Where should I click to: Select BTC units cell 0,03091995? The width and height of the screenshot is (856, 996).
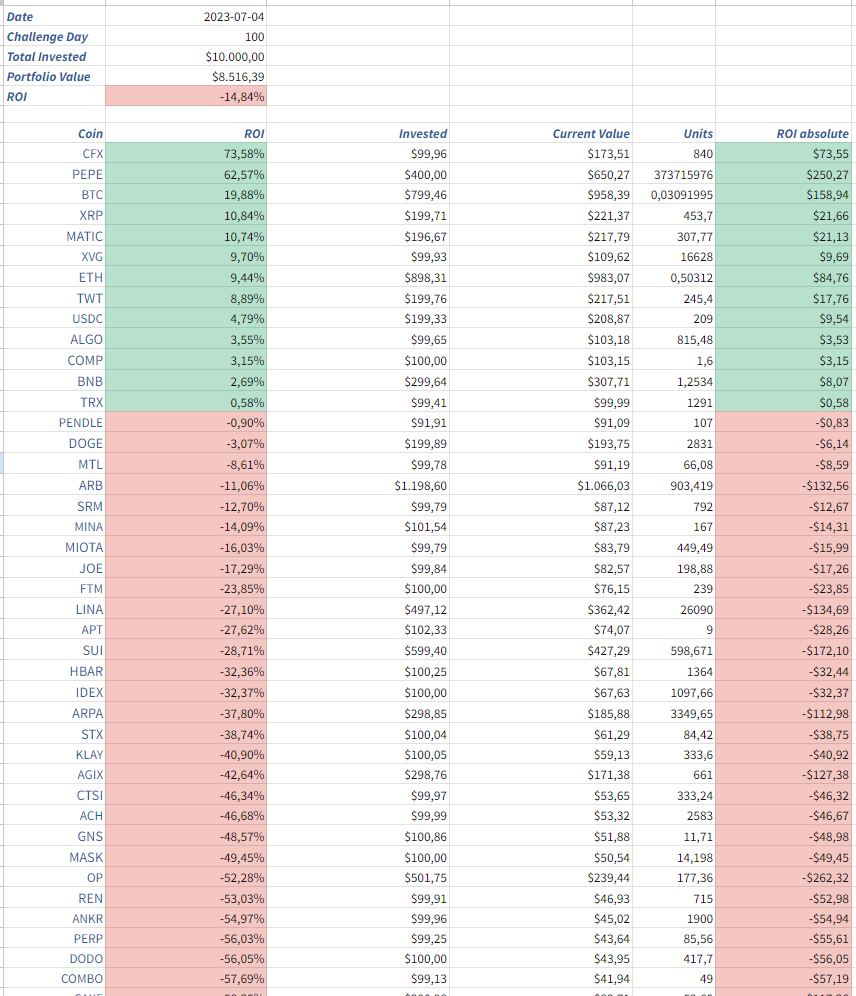674,194
